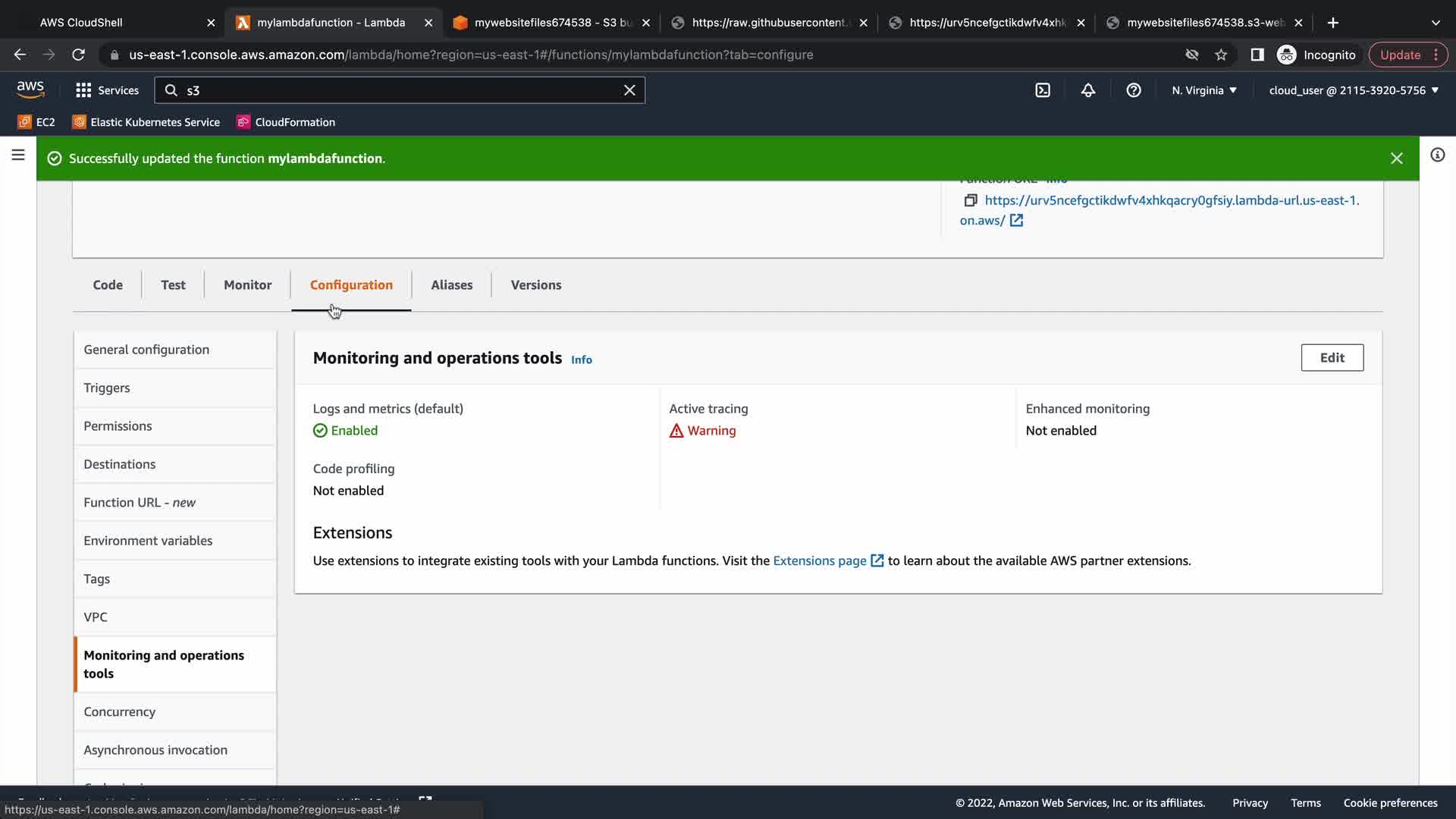Open the info panel icon at right
Screen dimensions: 1456x819
tap(1437, 155)
